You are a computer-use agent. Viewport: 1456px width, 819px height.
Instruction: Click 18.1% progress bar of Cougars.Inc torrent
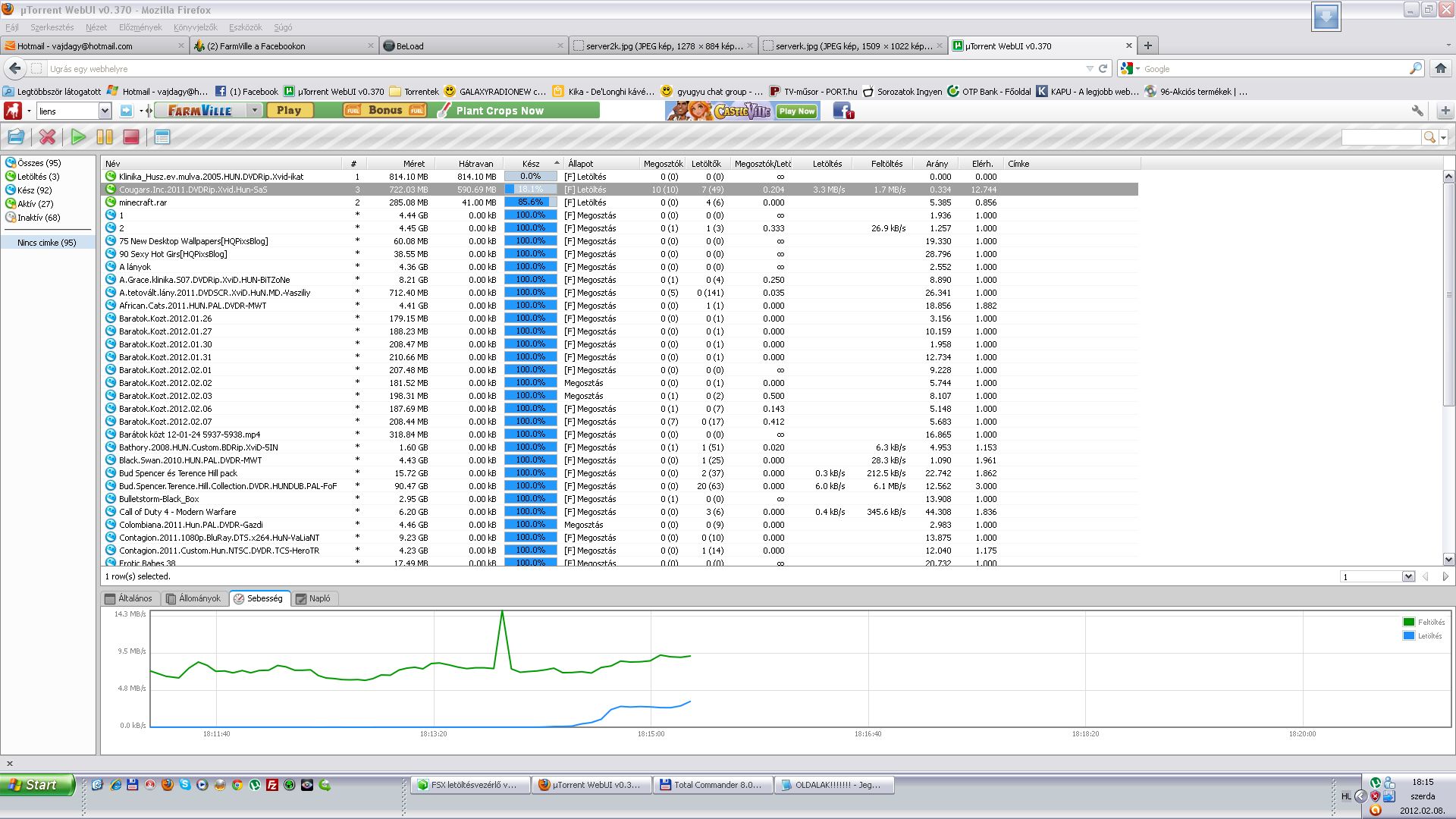pos(531,190)
